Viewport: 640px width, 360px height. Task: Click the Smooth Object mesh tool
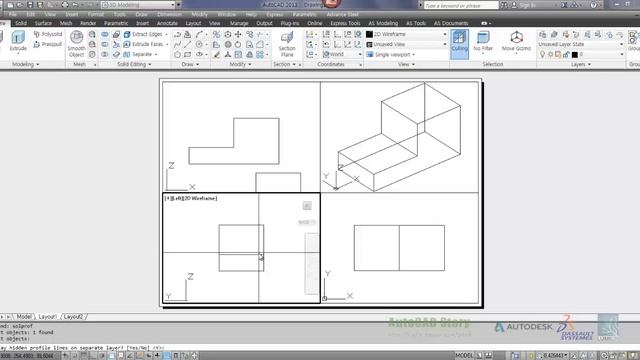click(x=76, y=43)
